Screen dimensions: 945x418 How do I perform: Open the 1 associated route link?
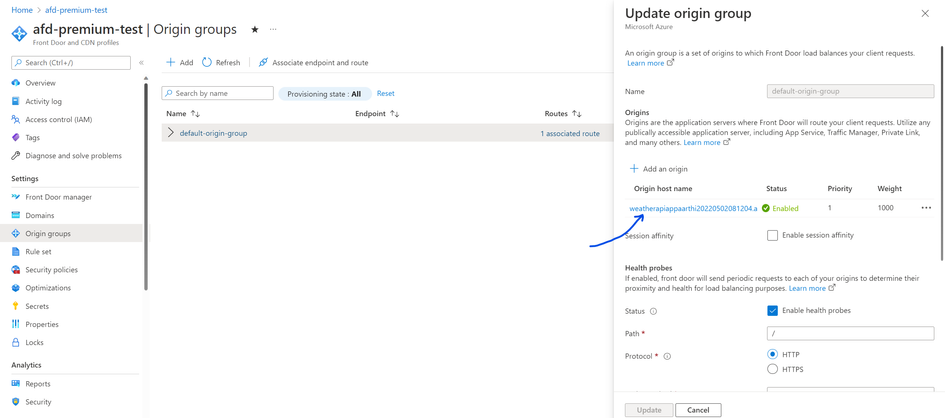click(570, 134)
